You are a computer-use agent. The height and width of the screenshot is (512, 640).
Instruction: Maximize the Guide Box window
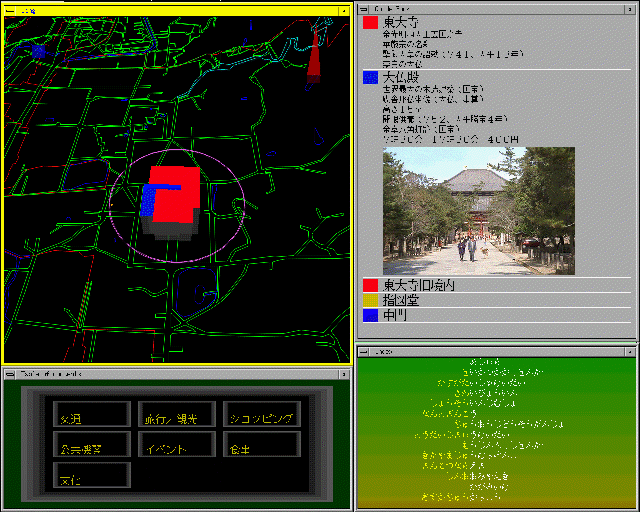[629, 9]
